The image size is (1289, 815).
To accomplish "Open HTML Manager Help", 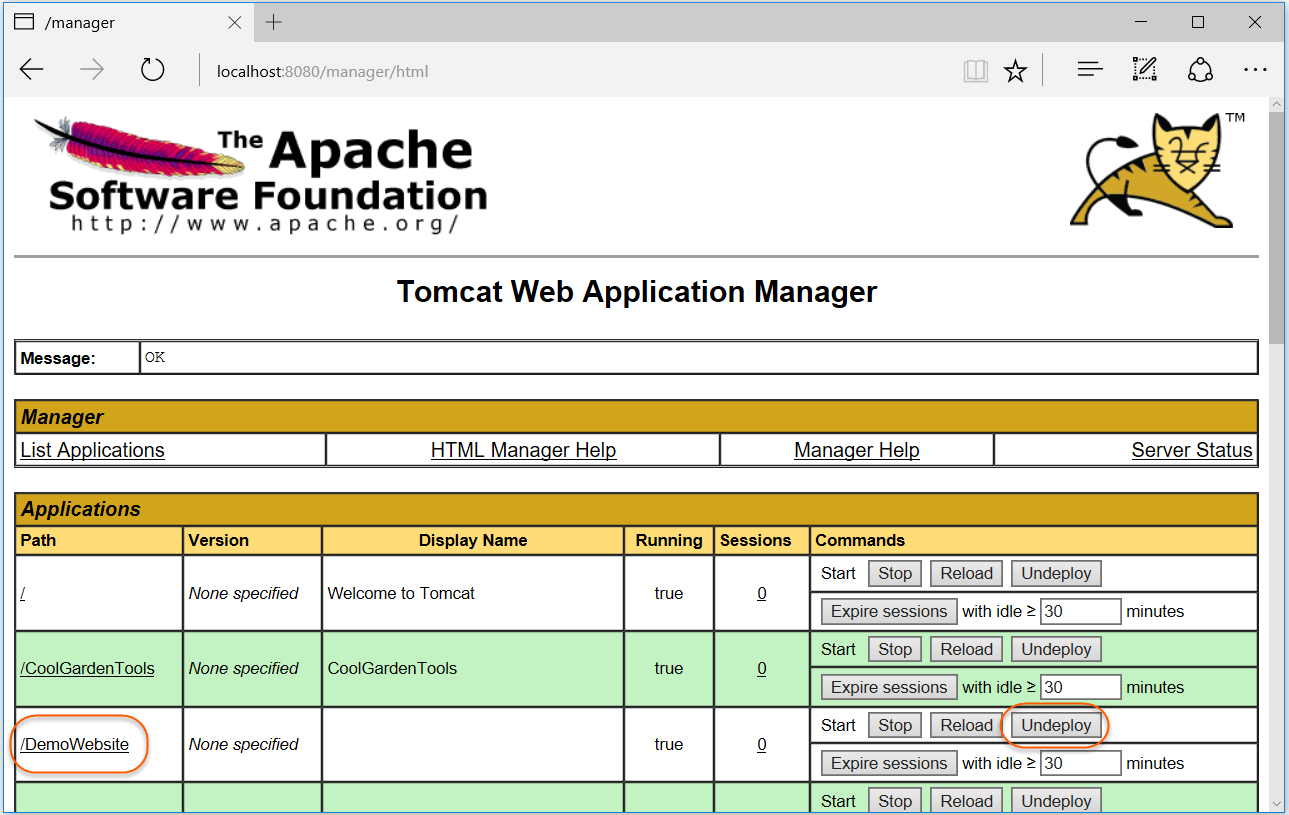I will 523,449.
